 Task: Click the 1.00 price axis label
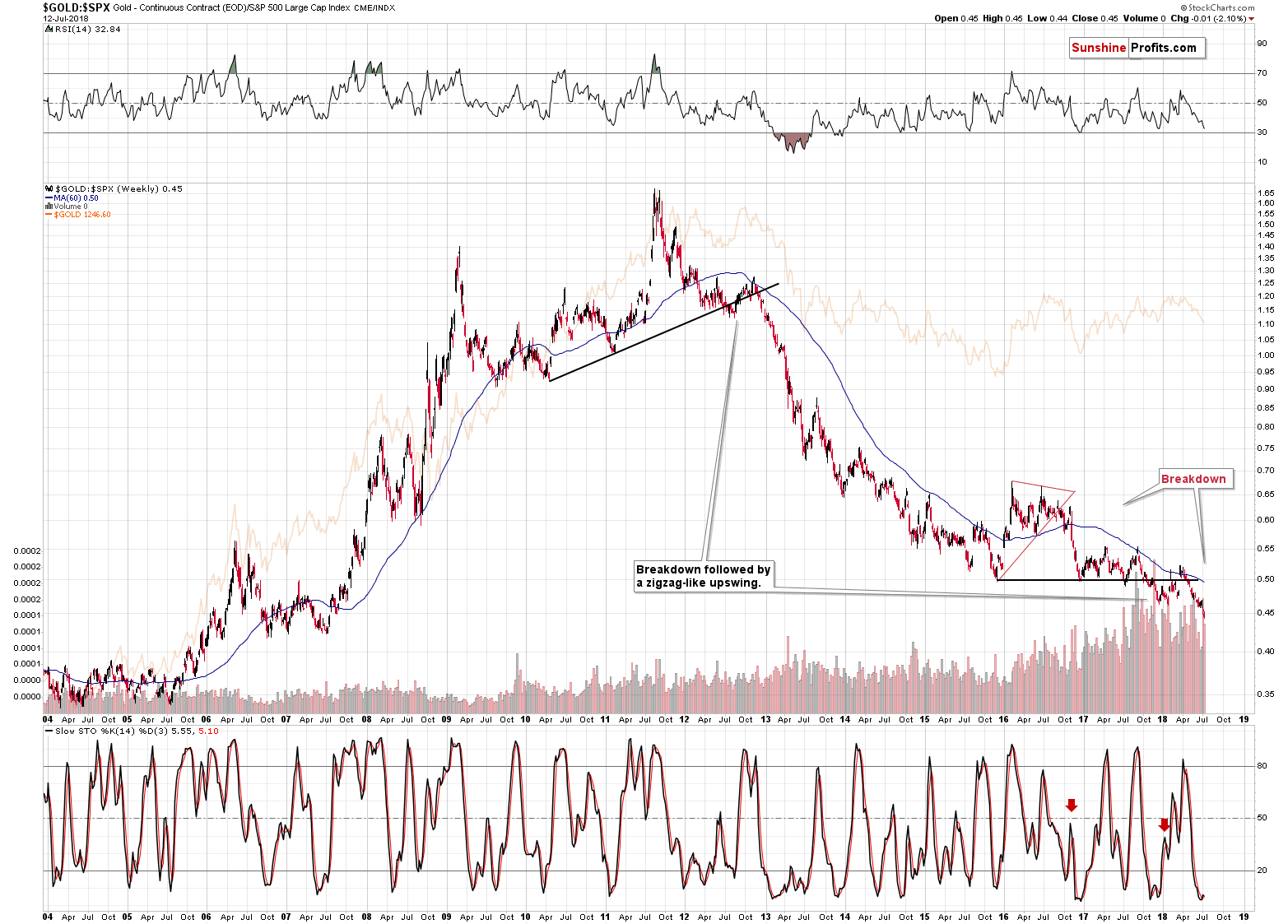click(1266, 355)
